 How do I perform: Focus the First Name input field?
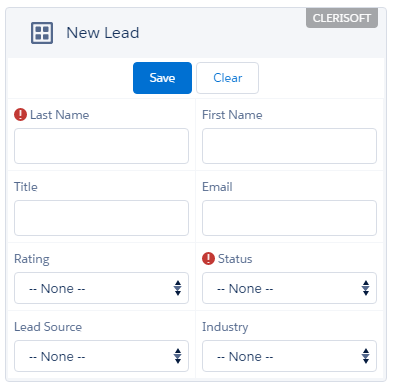tap(289, 146)
